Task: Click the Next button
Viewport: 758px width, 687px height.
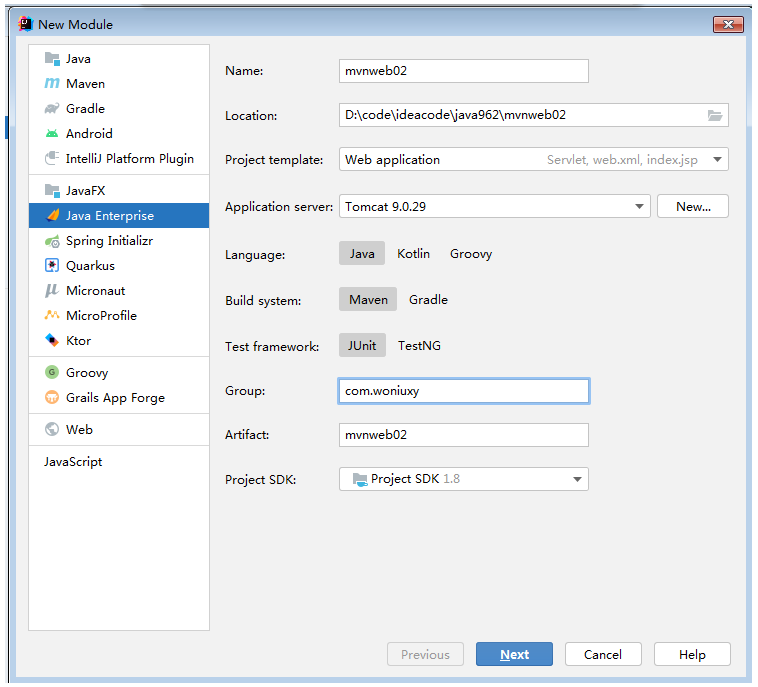Action: pos(514,654)
